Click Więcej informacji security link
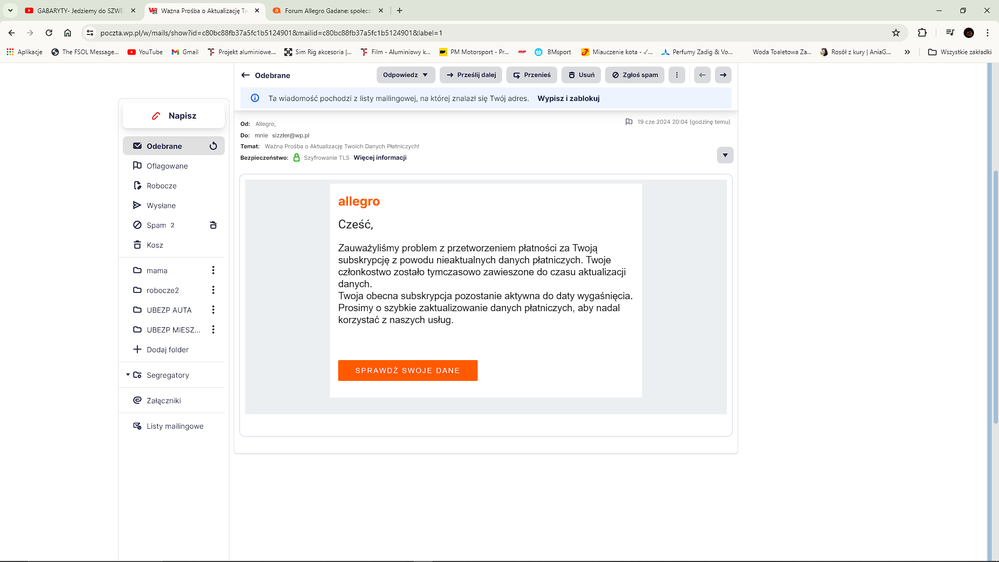 [380, 157]
